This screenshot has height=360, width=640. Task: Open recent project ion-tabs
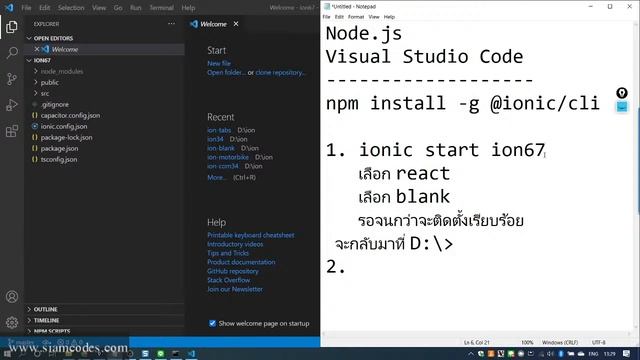[219, 130]
